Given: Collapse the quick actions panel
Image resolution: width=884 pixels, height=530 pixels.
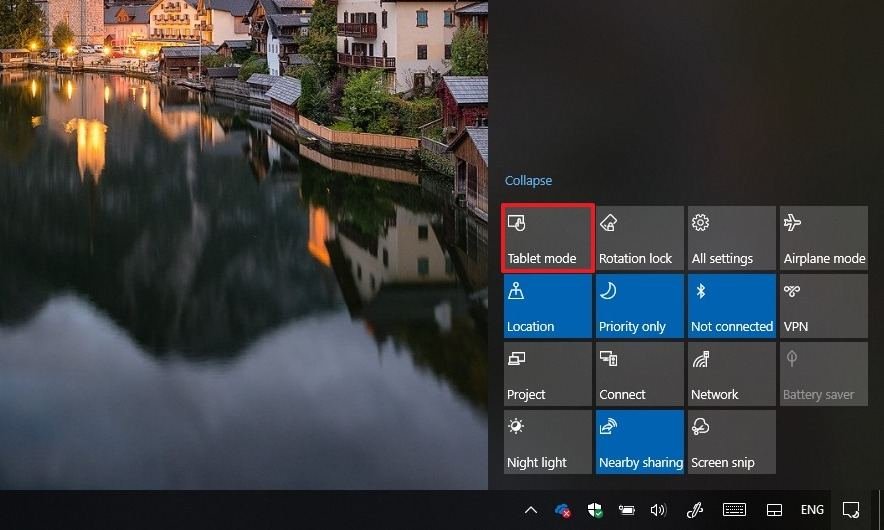Looking at the screenshot, I should click(x=528, y=181).
